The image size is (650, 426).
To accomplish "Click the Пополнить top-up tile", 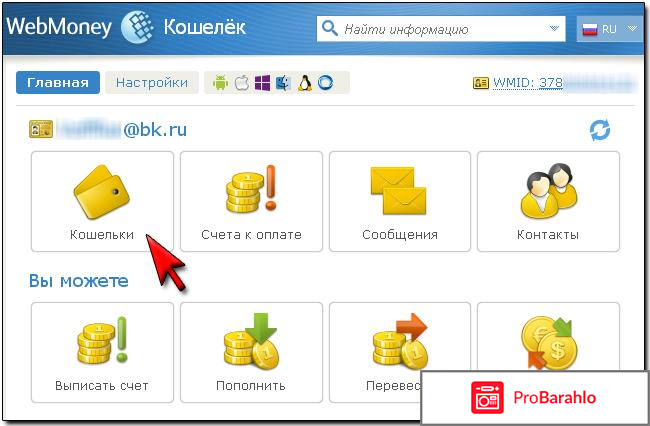I will 251,352.
